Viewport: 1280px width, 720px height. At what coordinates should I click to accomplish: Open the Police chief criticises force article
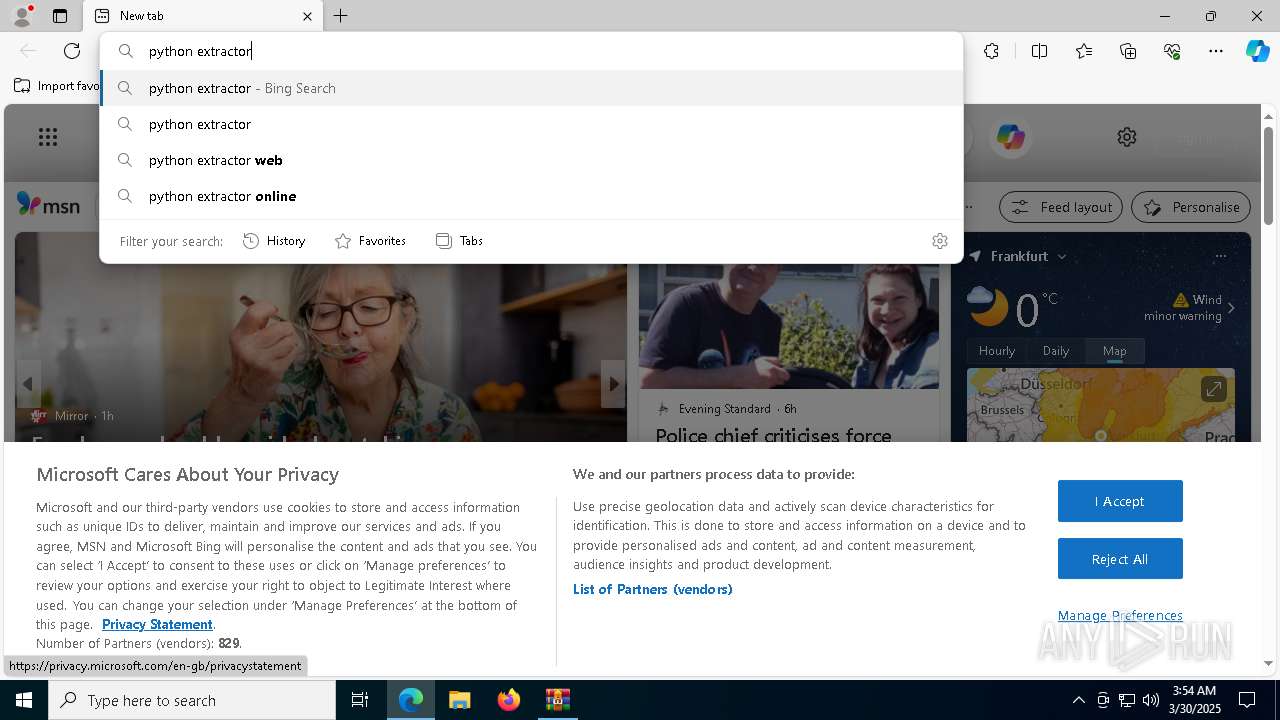click(773, 436)
